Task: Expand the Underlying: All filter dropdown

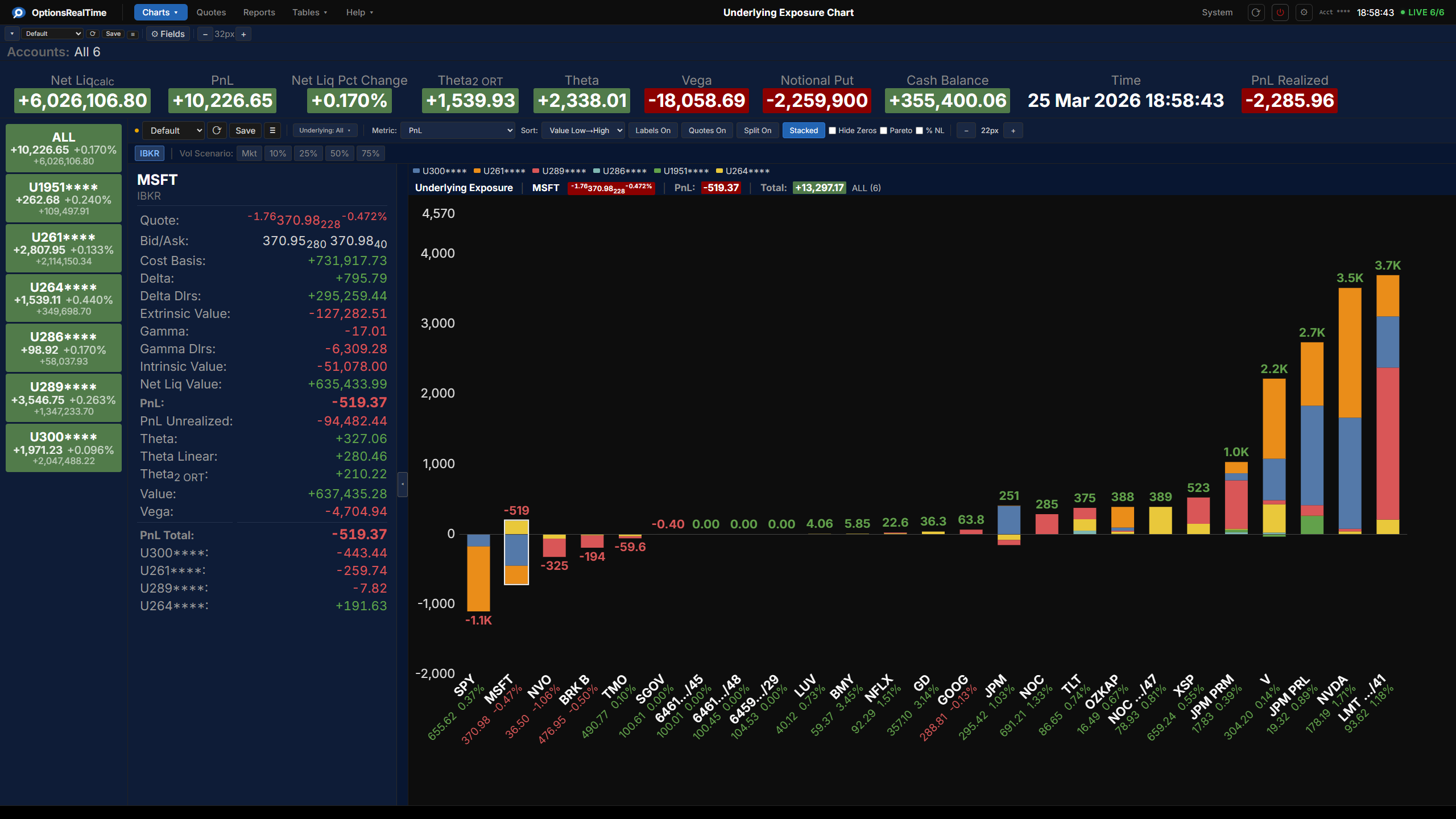Action: click(325, 130)
